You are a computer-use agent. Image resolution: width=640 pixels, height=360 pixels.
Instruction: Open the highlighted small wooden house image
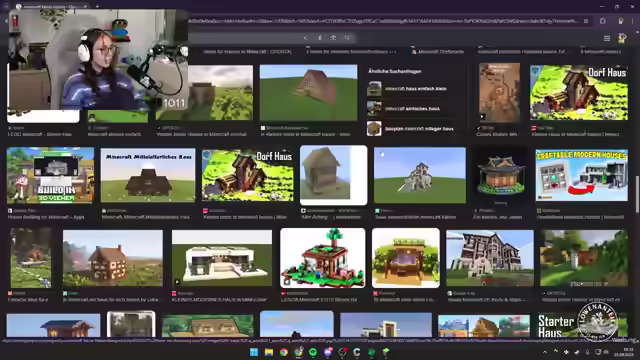[333, 175]
